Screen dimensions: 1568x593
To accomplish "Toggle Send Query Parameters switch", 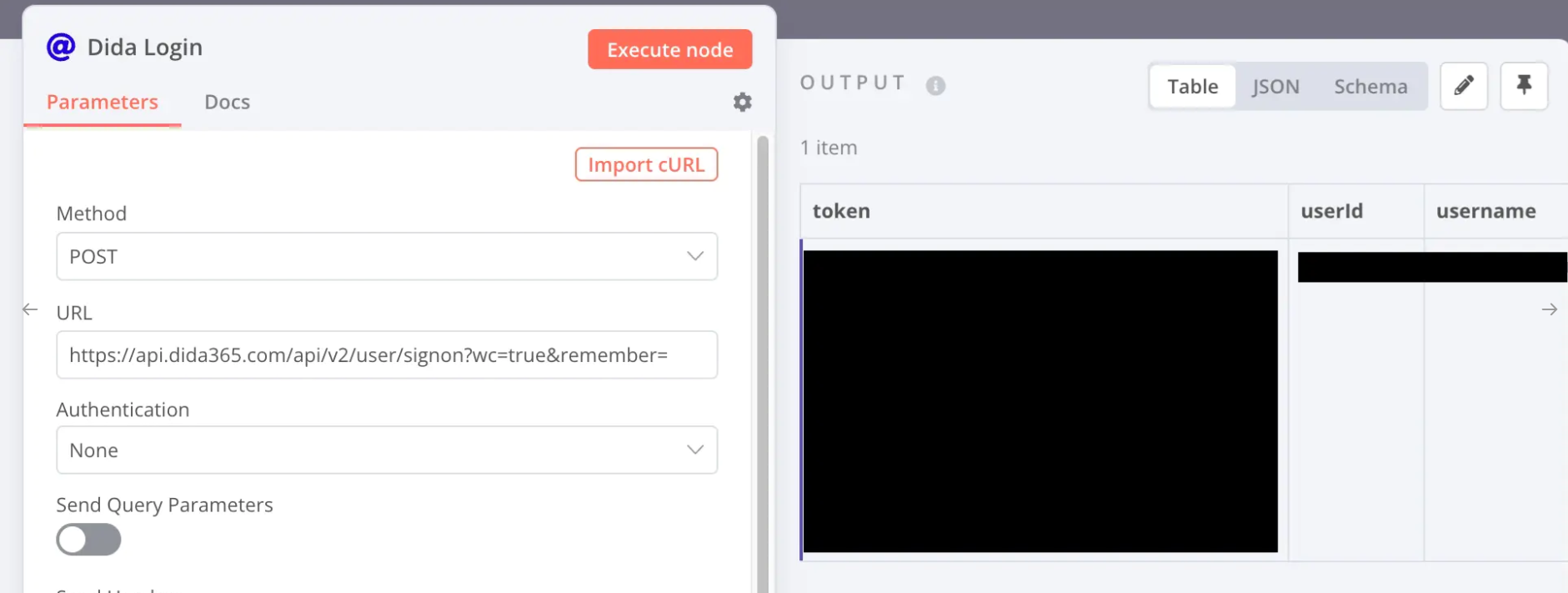I will (88, 540).
